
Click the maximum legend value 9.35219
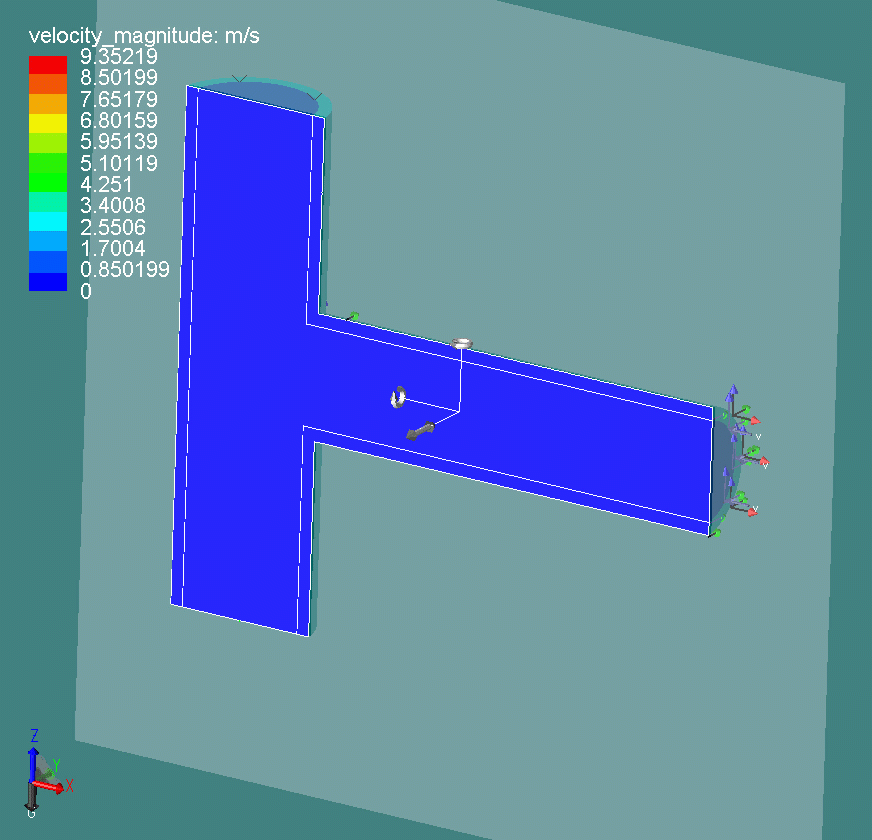[118, 58]
